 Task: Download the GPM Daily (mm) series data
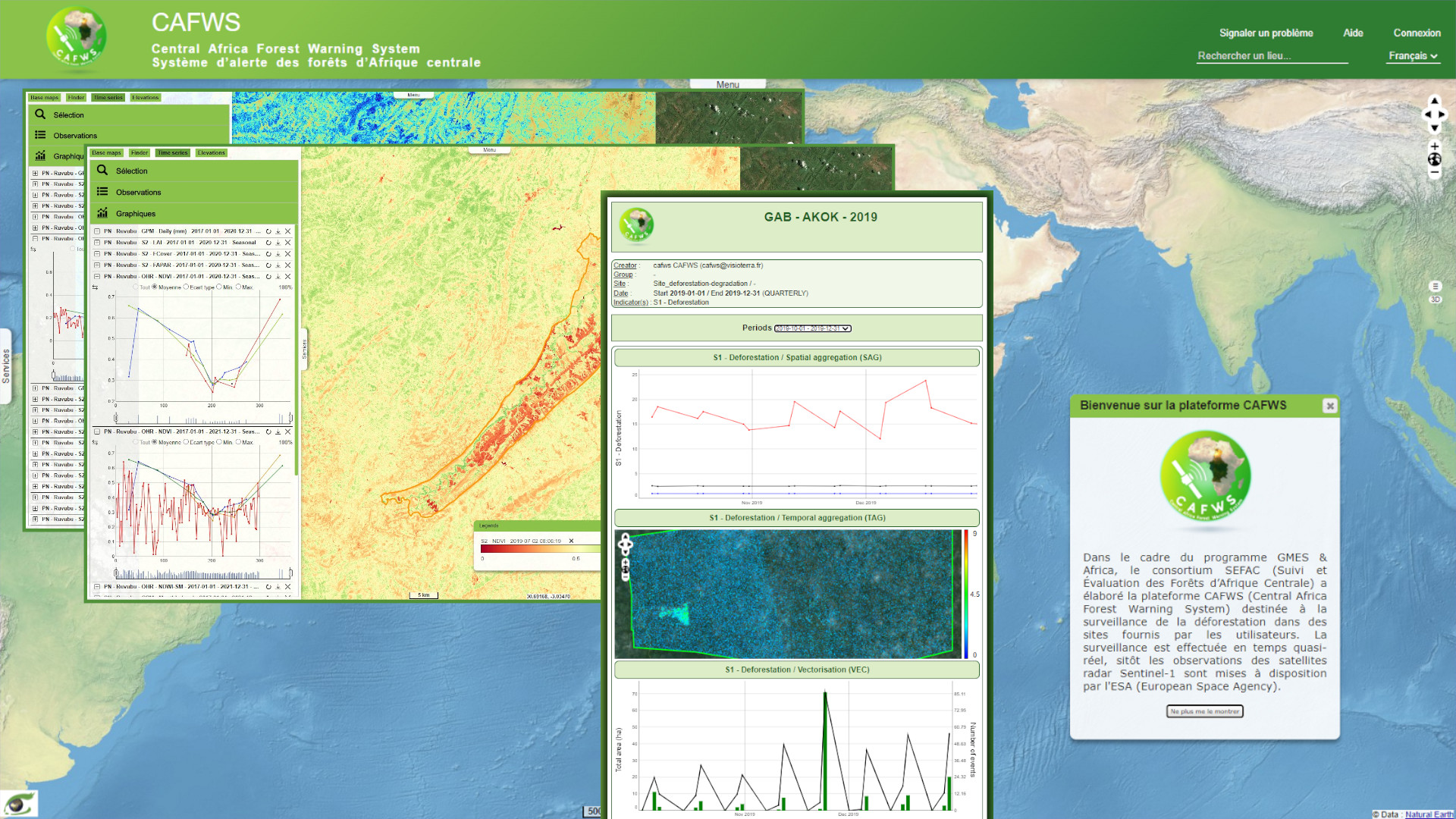click(x=278, y=231)
